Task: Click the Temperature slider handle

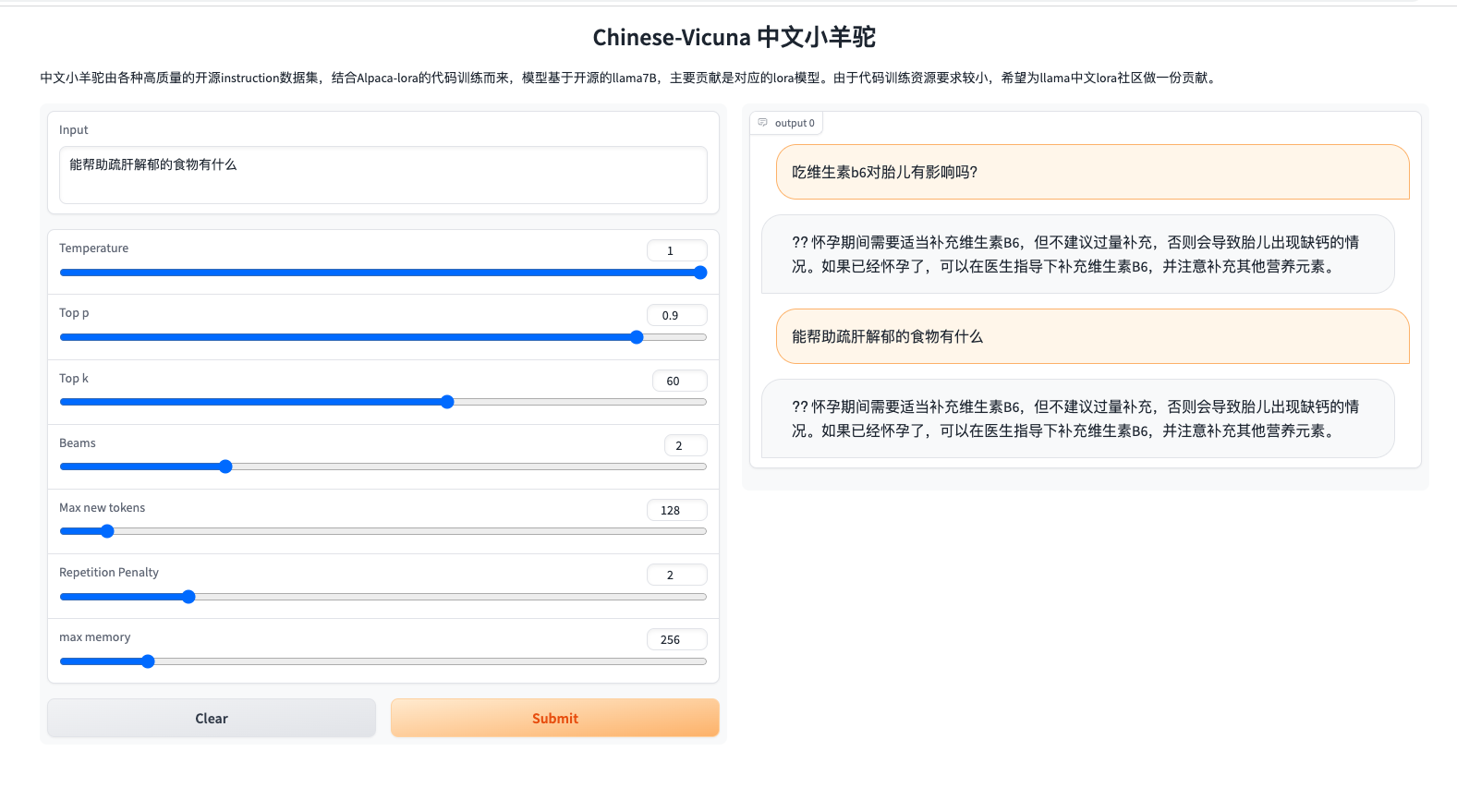Action: coord(700,273)
